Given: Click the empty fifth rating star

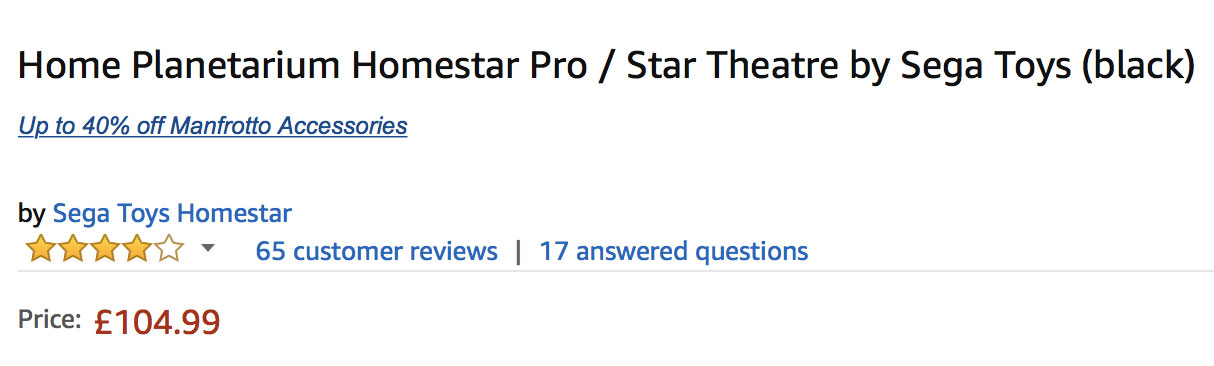Looking at the screenshot, I should [x=170, y=249].
